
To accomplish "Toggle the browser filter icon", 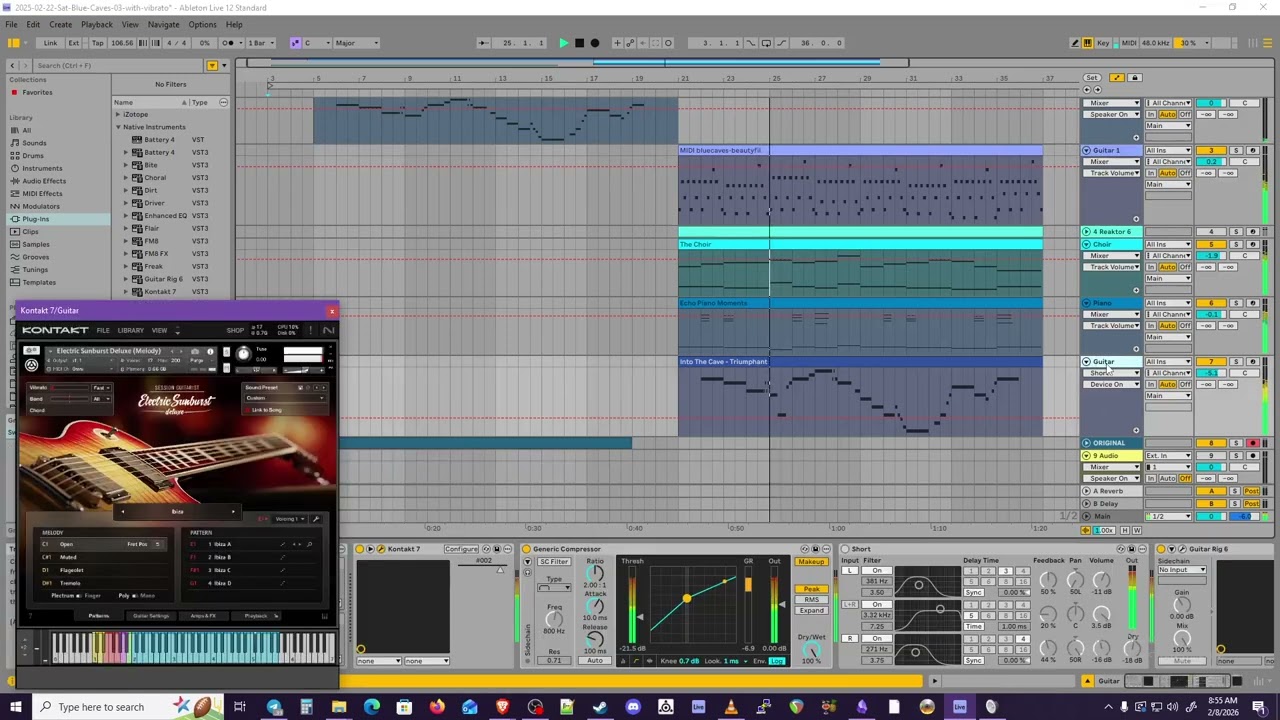I will 212,65.
